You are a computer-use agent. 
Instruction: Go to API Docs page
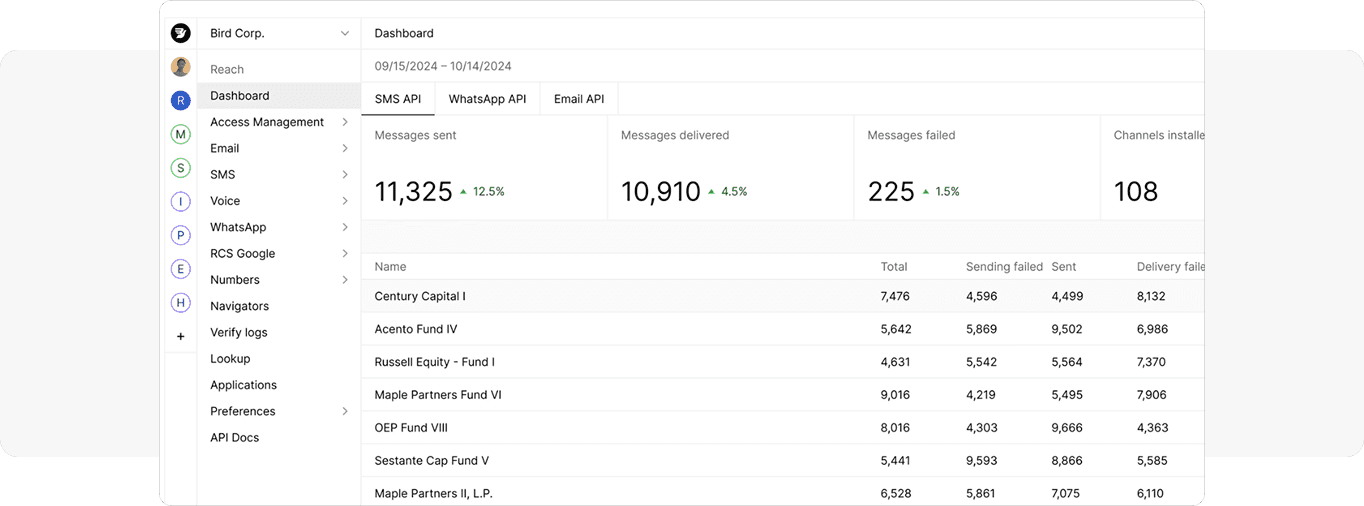[x=234, y=437]
